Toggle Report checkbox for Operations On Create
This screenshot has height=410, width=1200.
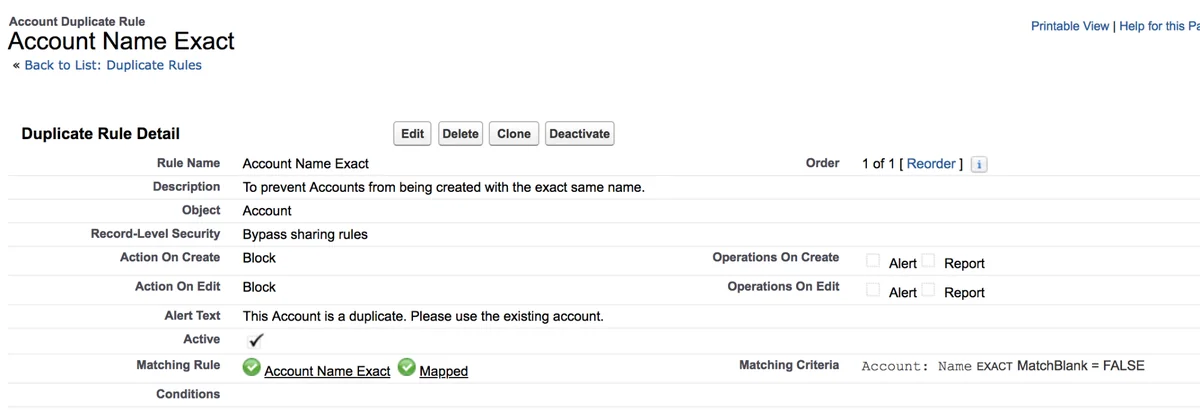[x=928, y=261]
